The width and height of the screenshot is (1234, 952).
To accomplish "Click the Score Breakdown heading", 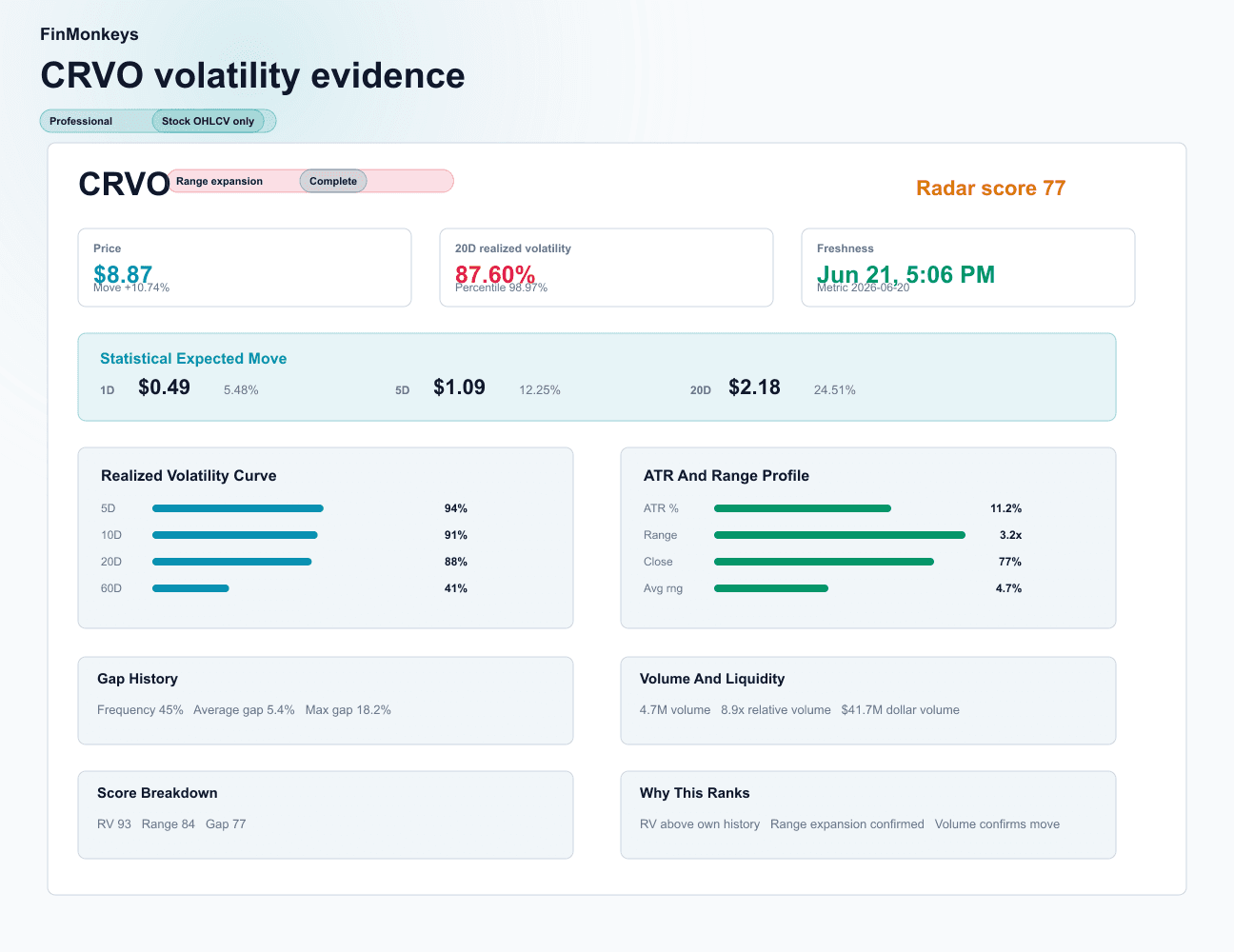I will [x=157, y=793].
